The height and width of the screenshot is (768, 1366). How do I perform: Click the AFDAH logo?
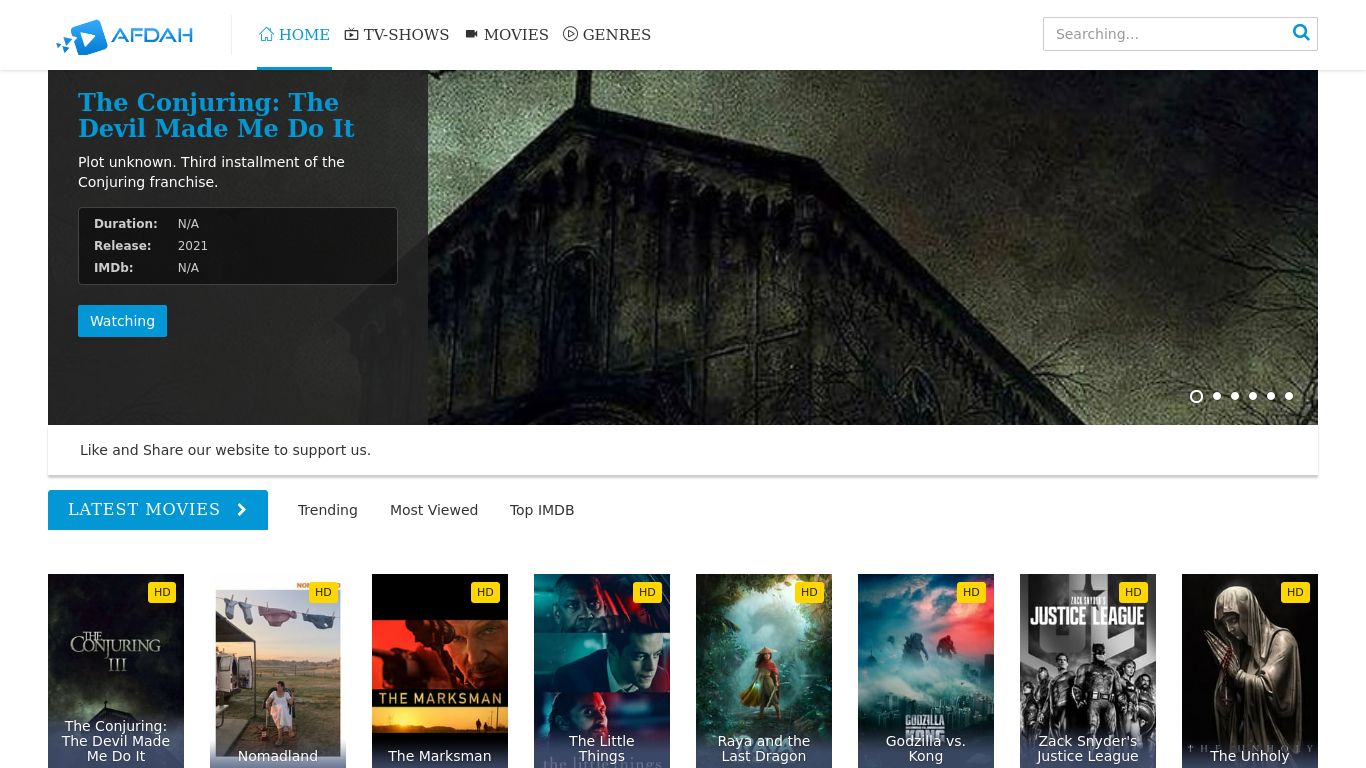click(123, 36)
